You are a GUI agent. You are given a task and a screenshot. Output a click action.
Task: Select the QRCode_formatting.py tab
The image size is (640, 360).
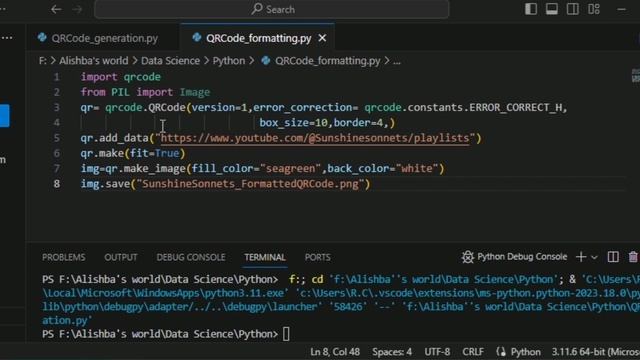coord(258,38)
